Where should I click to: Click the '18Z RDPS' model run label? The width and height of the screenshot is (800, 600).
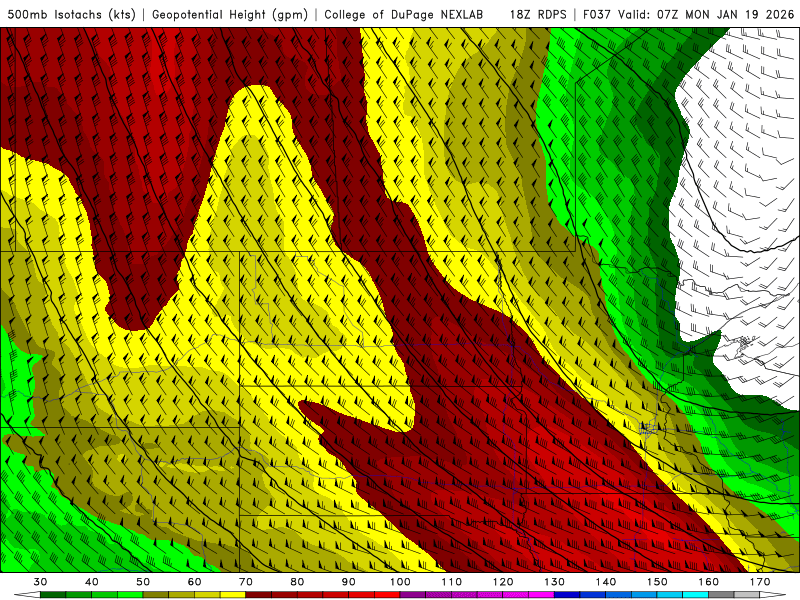[538, 15]
